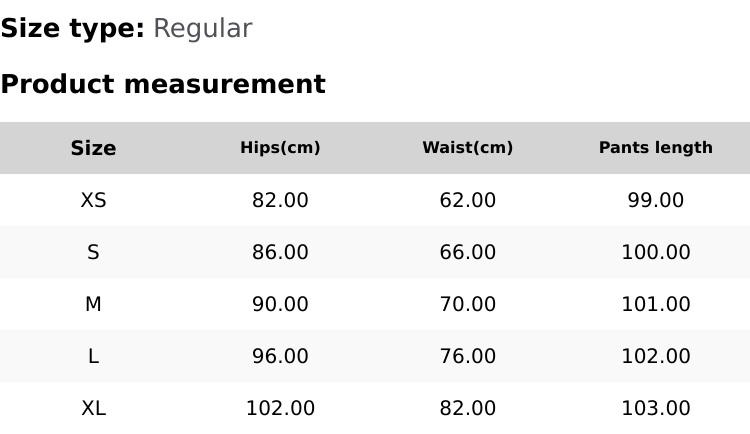Screen dimensions: 750x434
Task: Click the XS pants length 99.00
Action: (x=655, y=201)
